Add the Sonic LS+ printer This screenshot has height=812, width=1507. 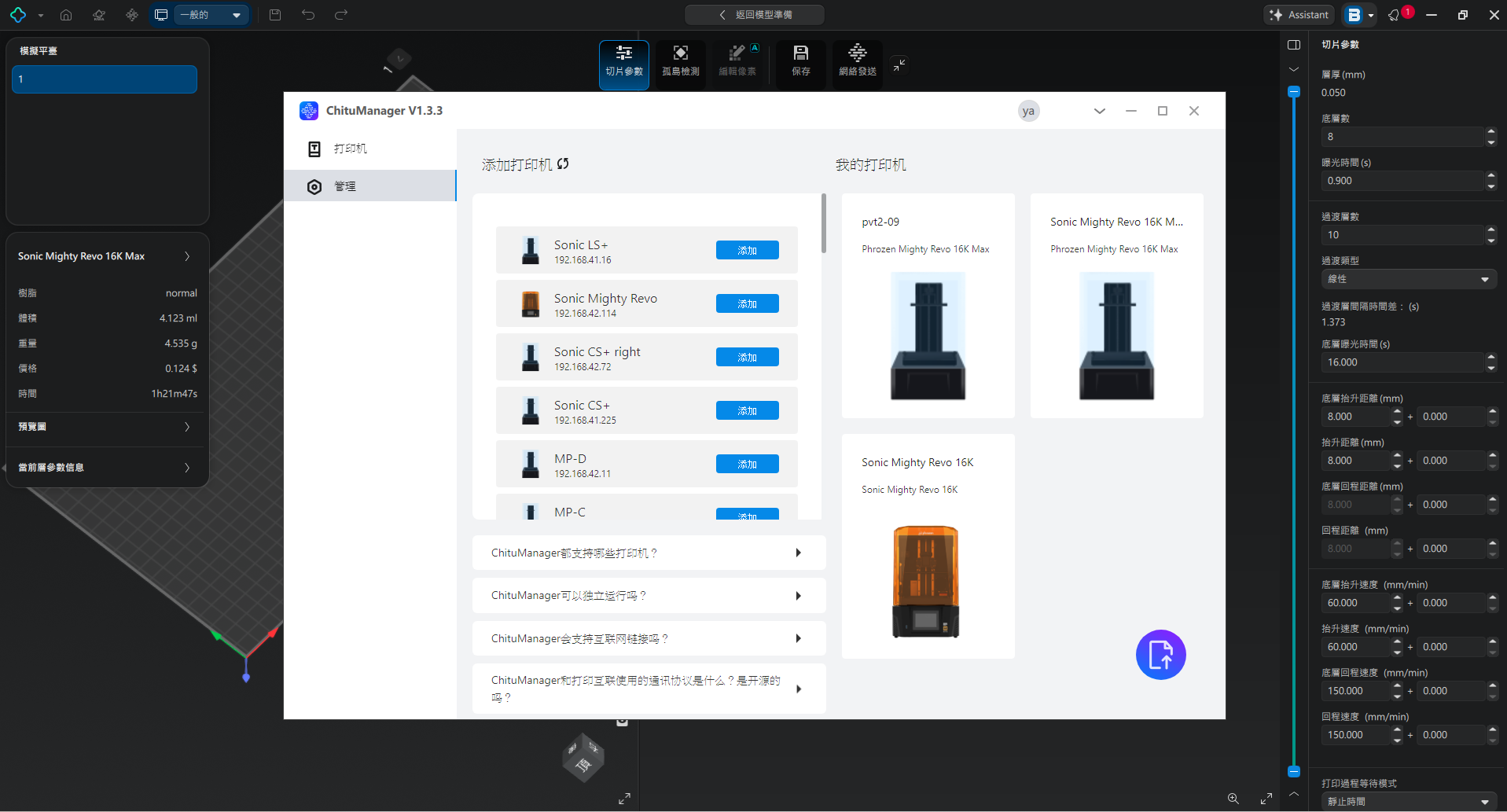tap(747, 250)
